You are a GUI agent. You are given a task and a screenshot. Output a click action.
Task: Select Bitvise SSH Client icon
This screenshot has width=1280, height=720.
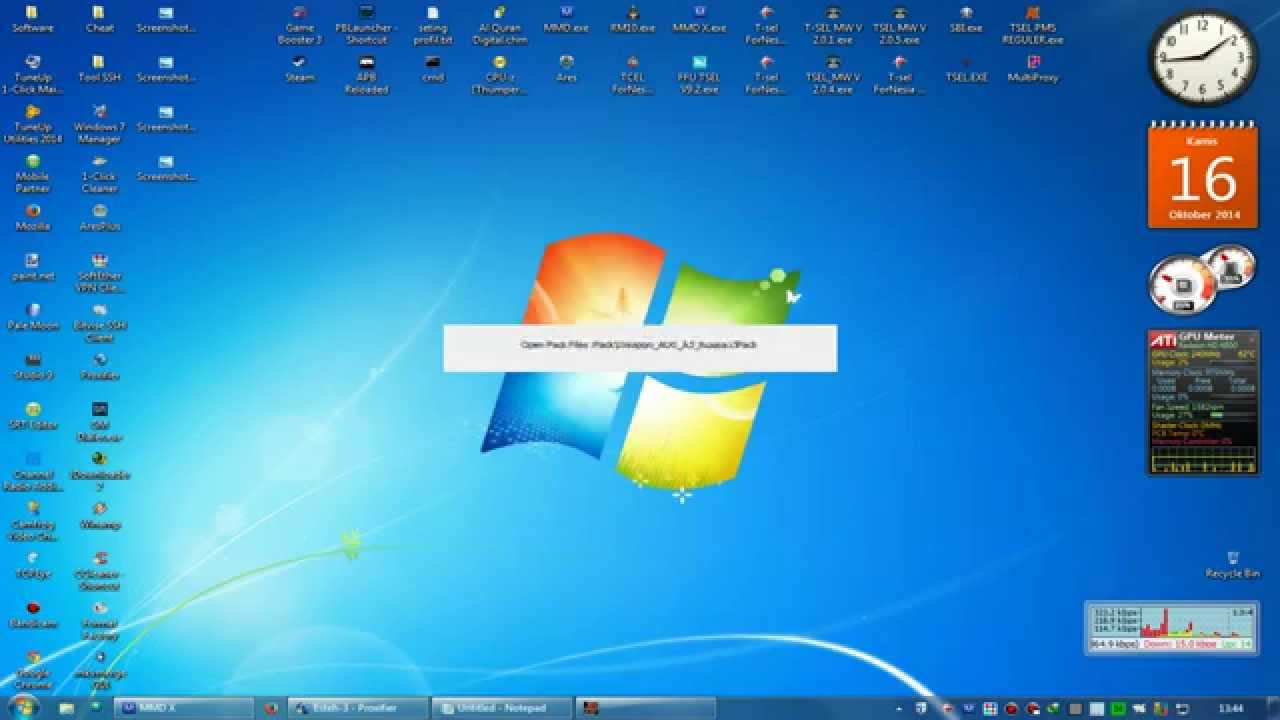tap(99, 322)
